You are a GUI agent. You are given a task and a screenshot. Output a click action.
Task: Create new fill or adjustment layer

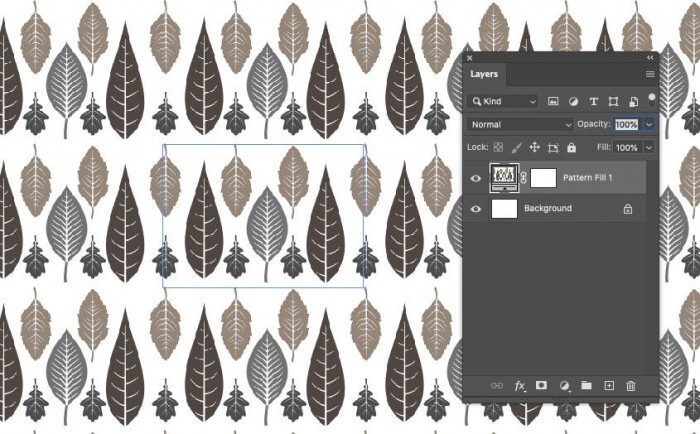tap(564, 385)
